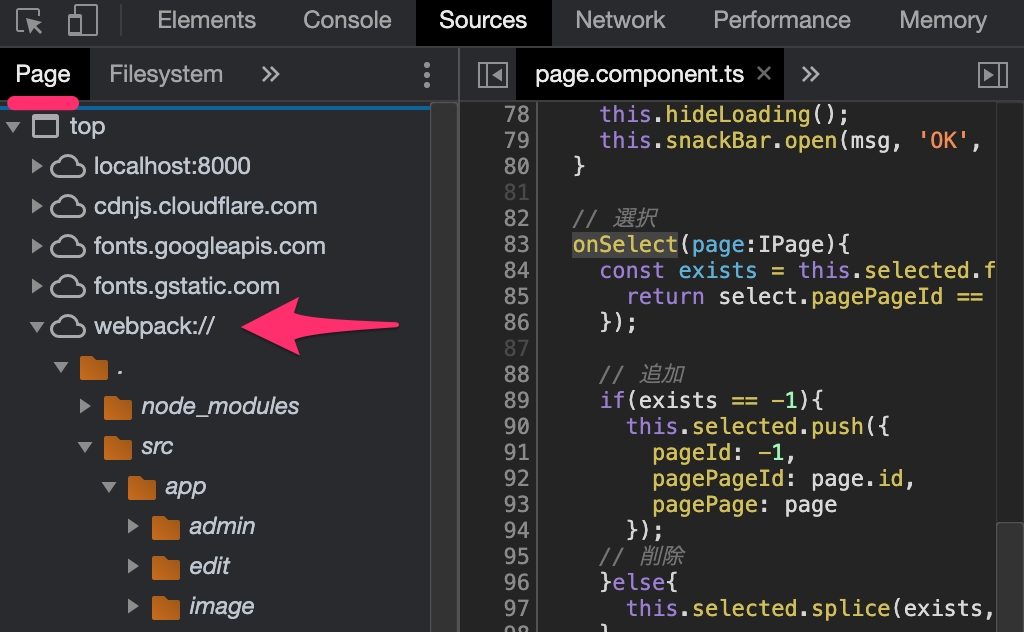Select the cdnjs.cloudflare.com label

click(206, 206)
